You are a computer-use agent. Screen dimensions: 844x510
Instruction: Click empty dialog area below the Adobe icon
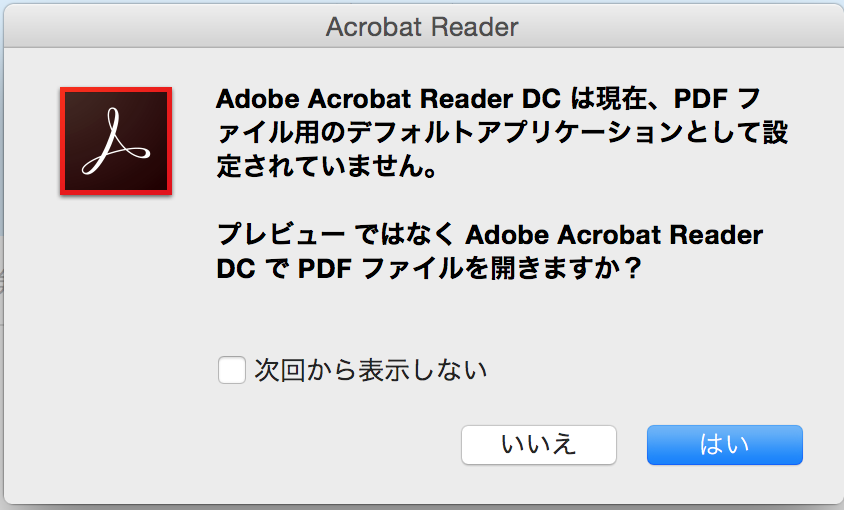(116, 300)
